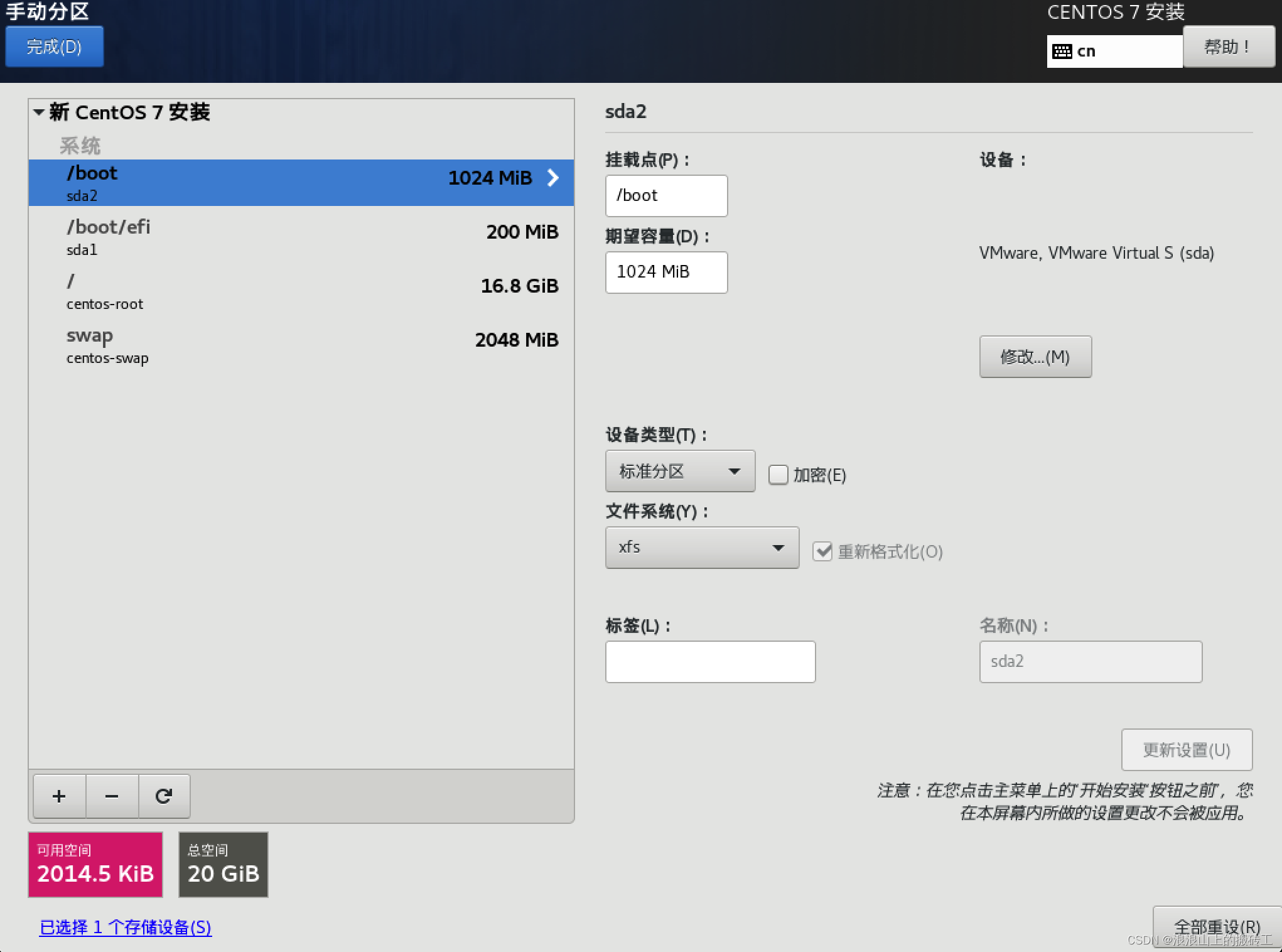Click the reload storage configuration icon
Screen dimensions: 1282x952
click(x=164, y=796)
